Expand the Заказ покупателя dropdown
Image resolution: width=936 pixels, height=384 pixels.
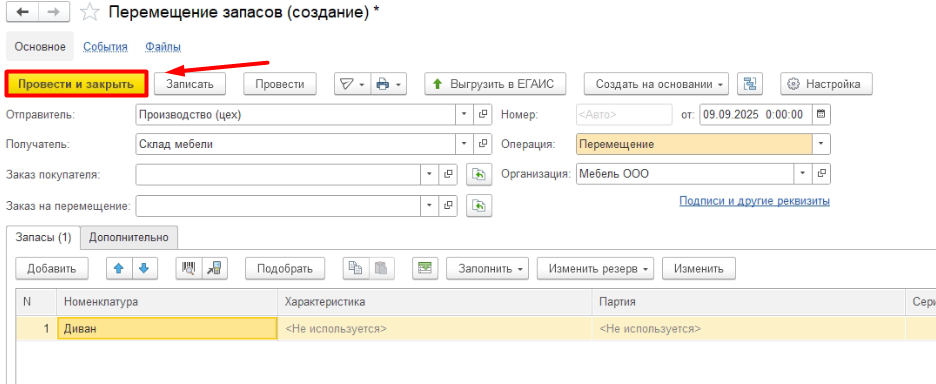coord(430,174)
